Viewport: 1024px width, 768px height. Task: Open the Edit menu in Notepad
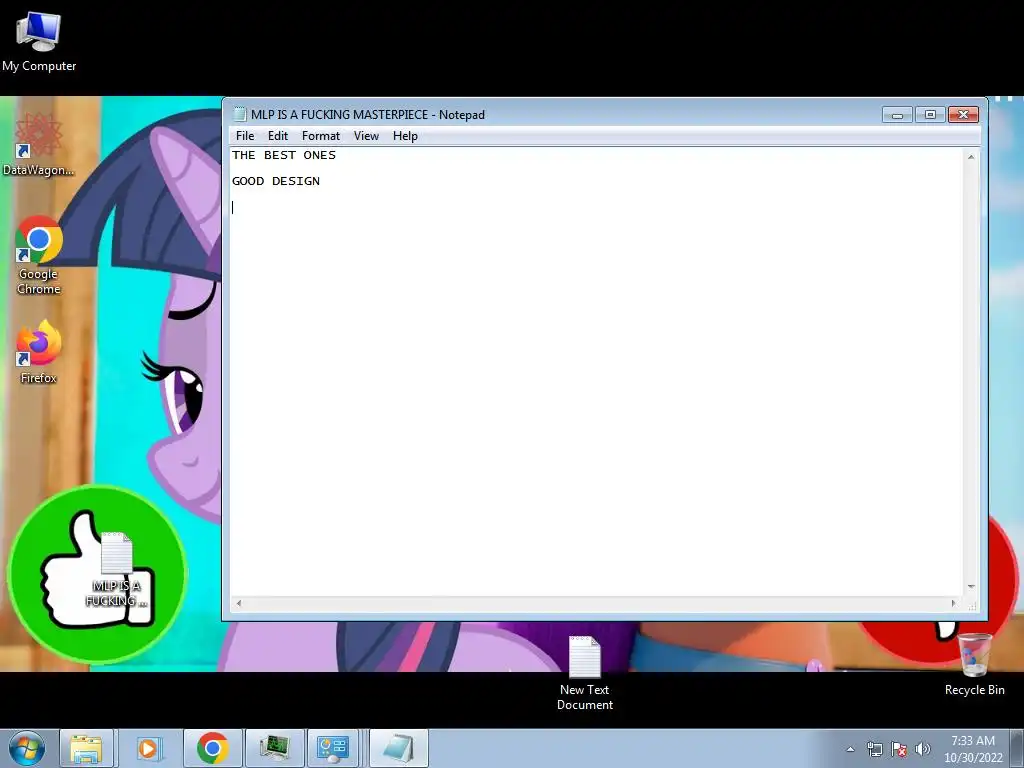278,136
